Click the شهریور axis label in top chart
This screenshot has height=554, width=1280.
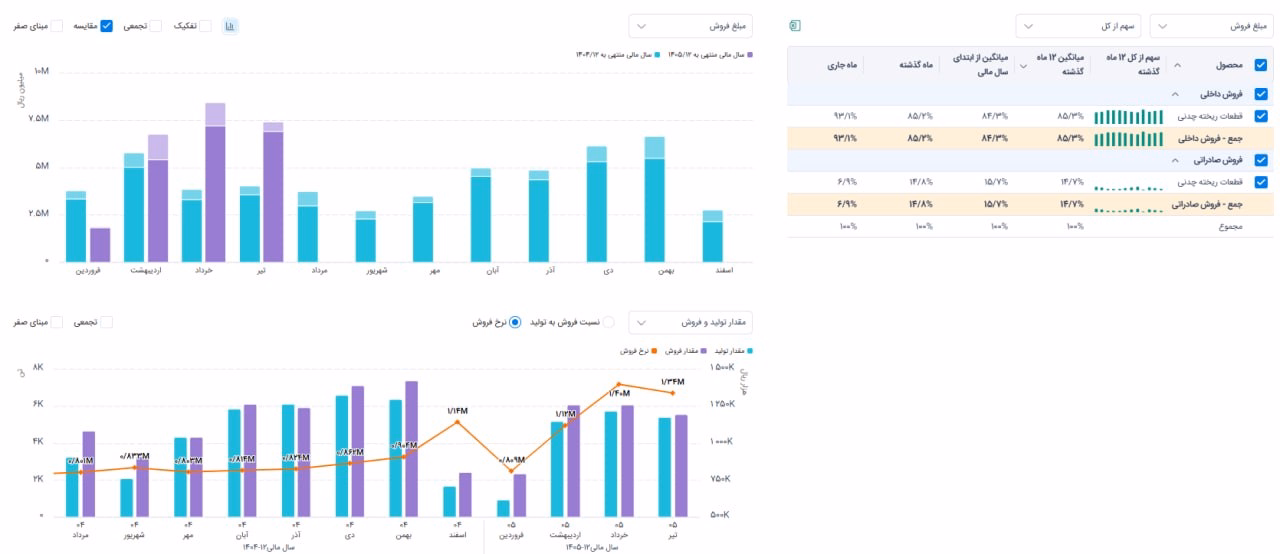coord(375,270)
